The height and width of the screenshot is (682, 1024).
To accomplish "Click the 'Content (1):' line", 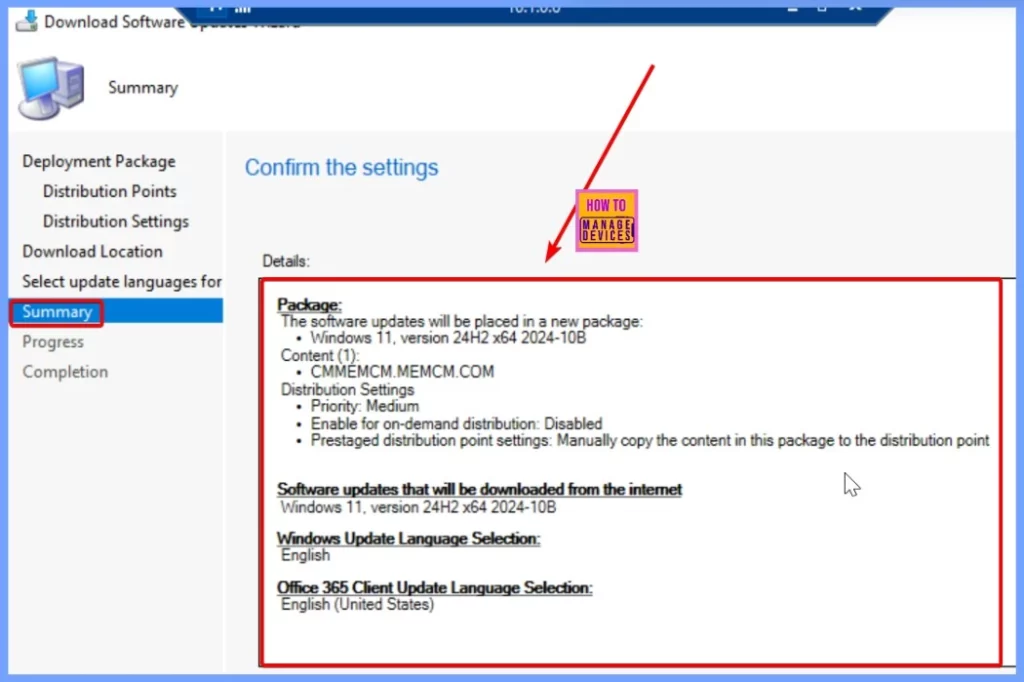I will [x=319, y=355].
